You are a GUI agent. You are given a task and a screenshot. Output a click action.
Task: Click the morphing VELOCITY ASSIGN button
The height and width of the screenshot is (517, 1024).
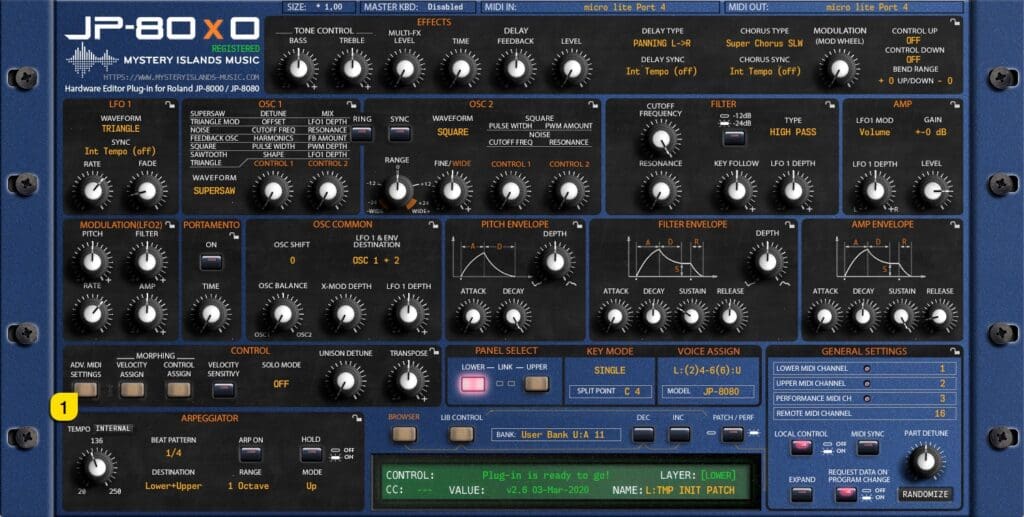tap(132, 390)
